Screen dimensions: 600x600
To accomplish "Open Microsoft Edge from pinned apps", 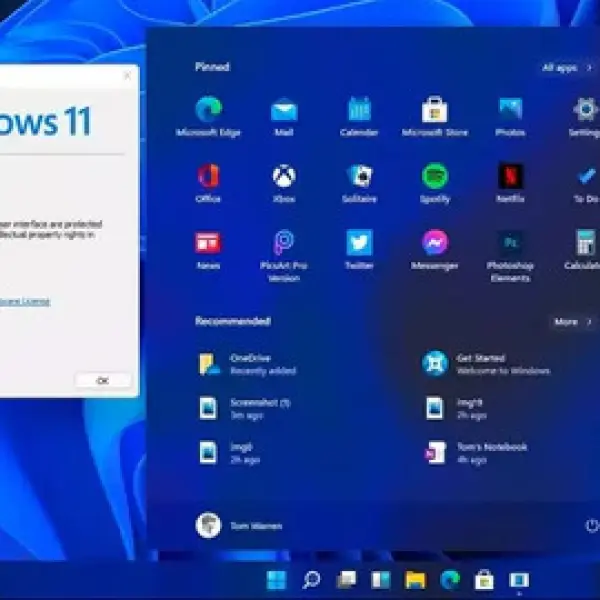I will coord(209,110).
